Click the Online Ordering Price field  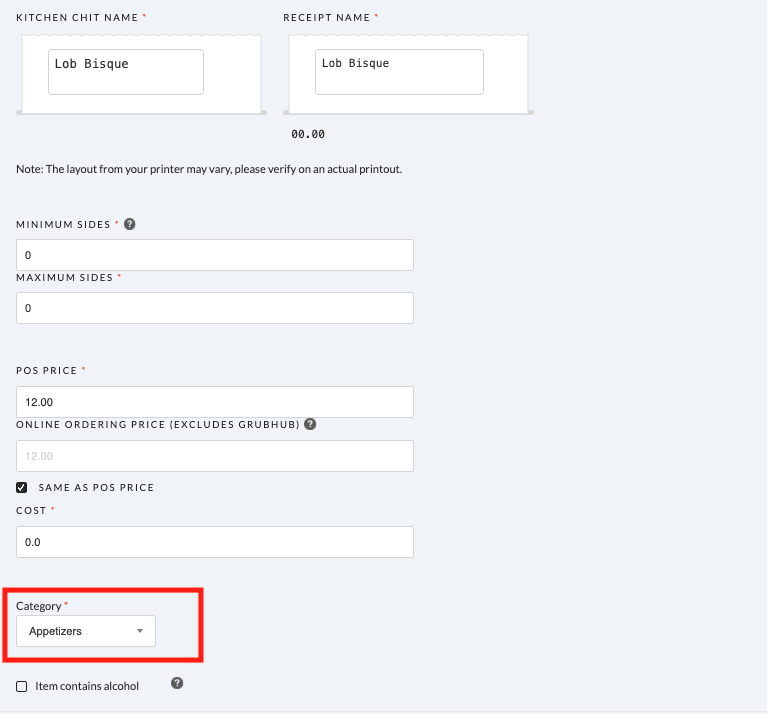pyautogui.click(x=215, y=456)
